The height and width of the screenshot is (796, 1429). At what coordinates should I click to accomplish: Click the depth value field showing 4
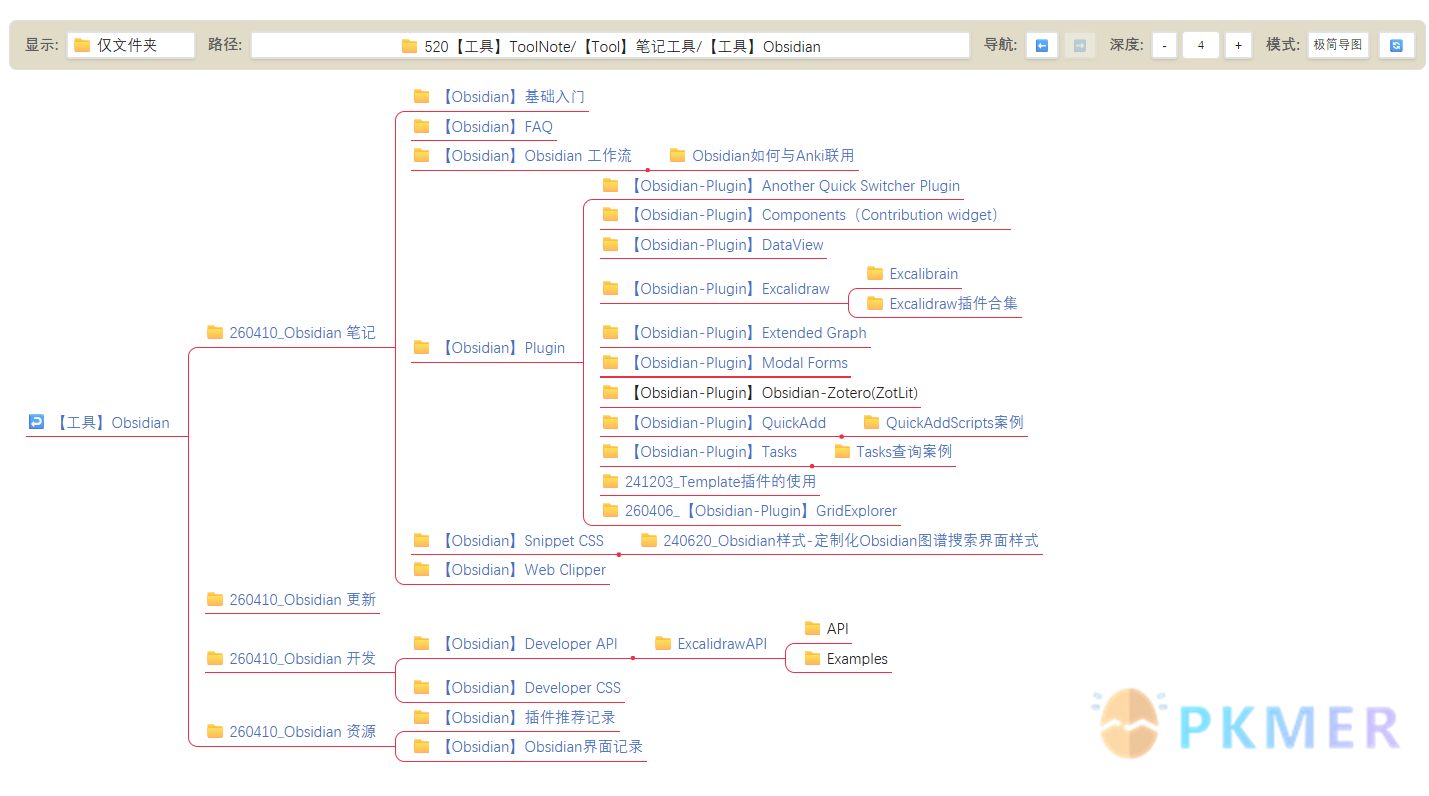coord(1200,45)
